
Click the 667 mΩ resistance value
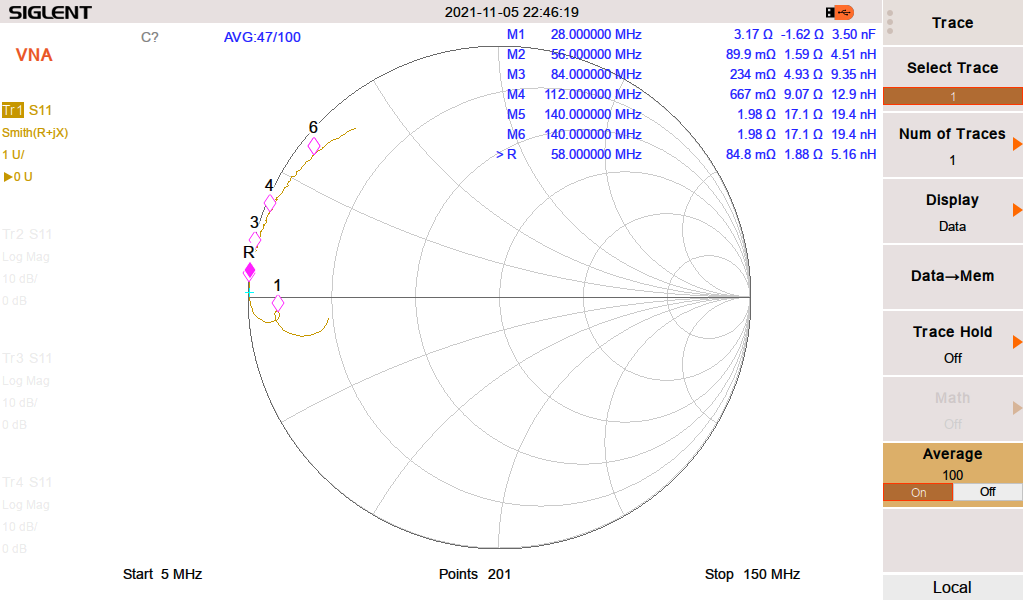[x=752, y=95]
